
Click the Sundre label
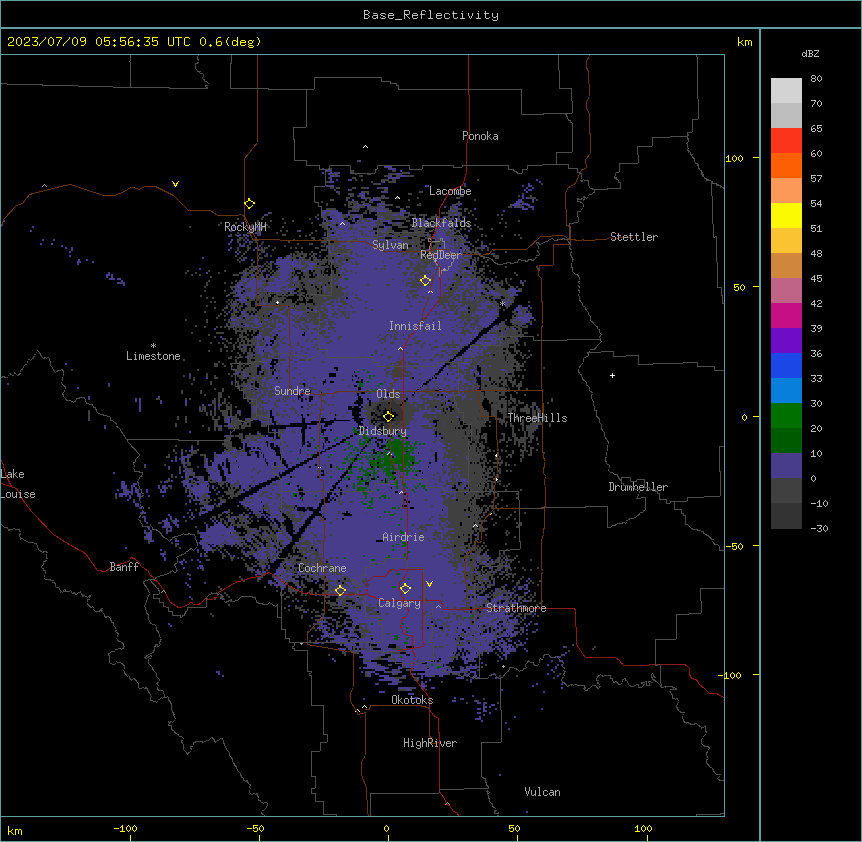(292, 391)
